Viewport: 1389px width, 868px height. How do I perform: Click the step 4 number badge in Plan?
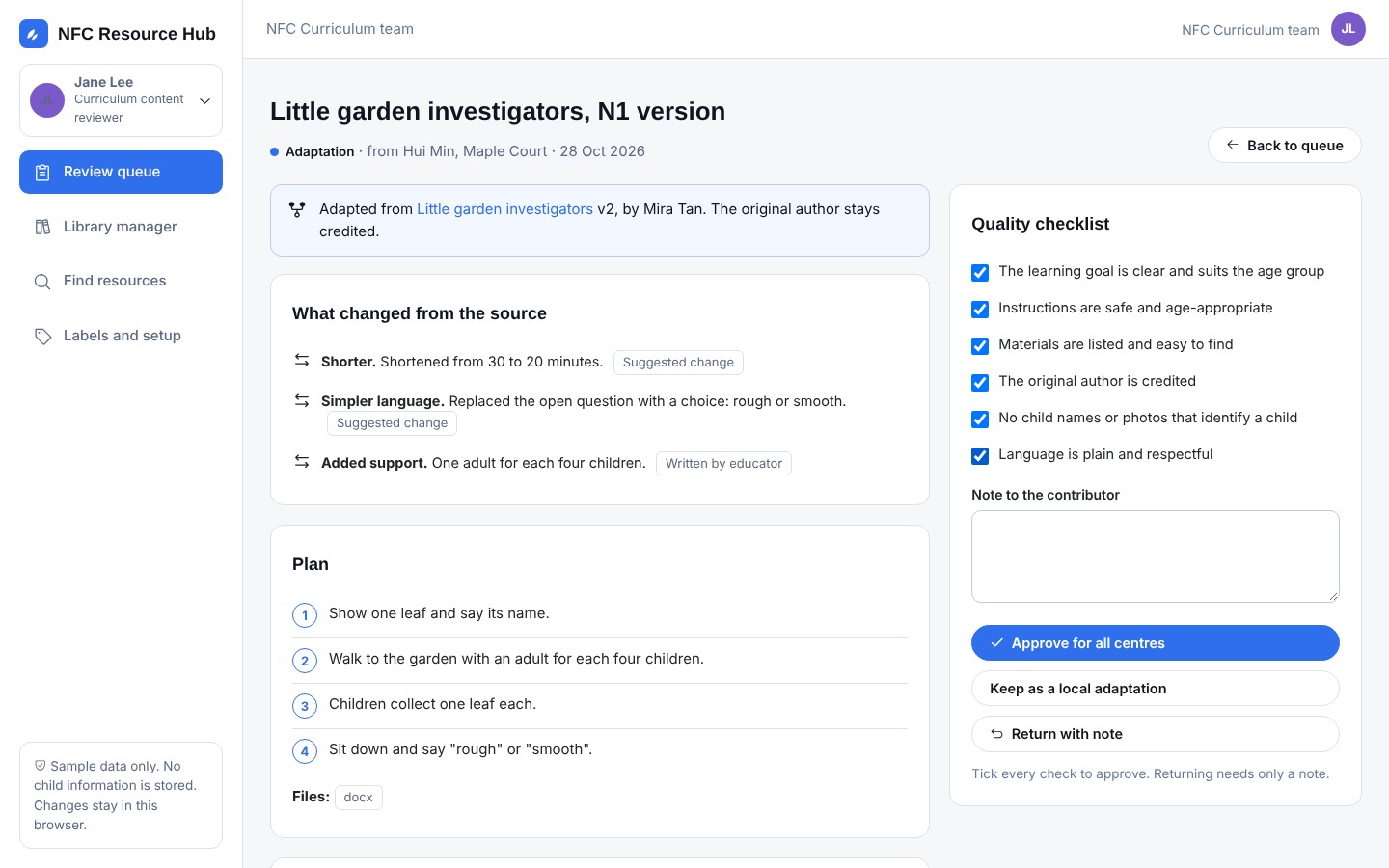click(305, 751)
